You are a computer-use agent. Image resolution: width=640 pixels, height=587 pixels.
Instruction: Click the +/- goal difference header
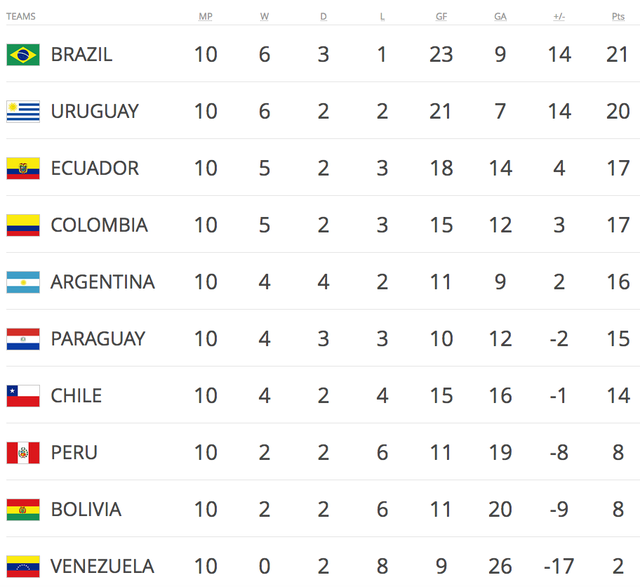[x=559, y=17]
